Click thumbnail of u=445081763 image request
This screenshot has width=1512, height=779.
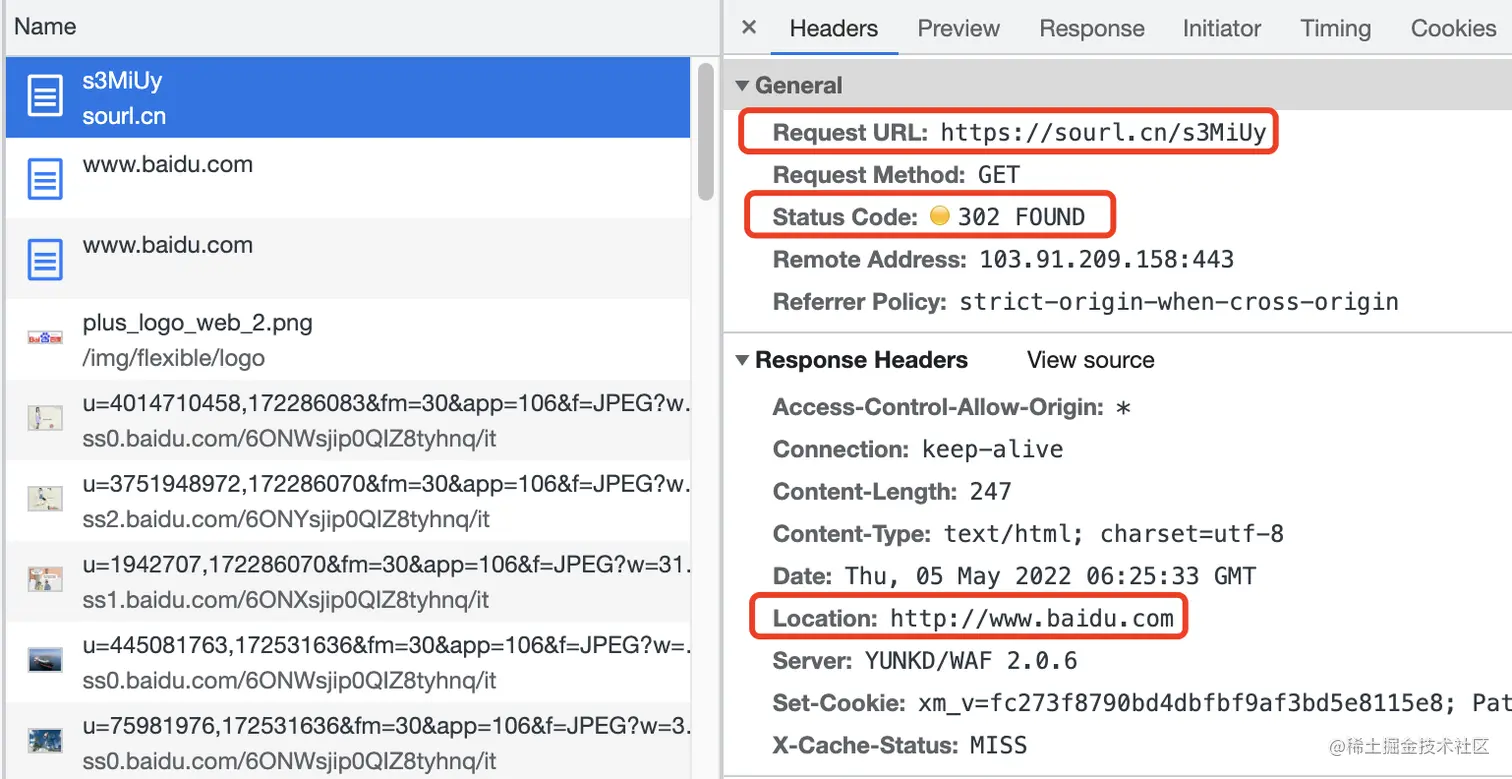pos(45,660)
